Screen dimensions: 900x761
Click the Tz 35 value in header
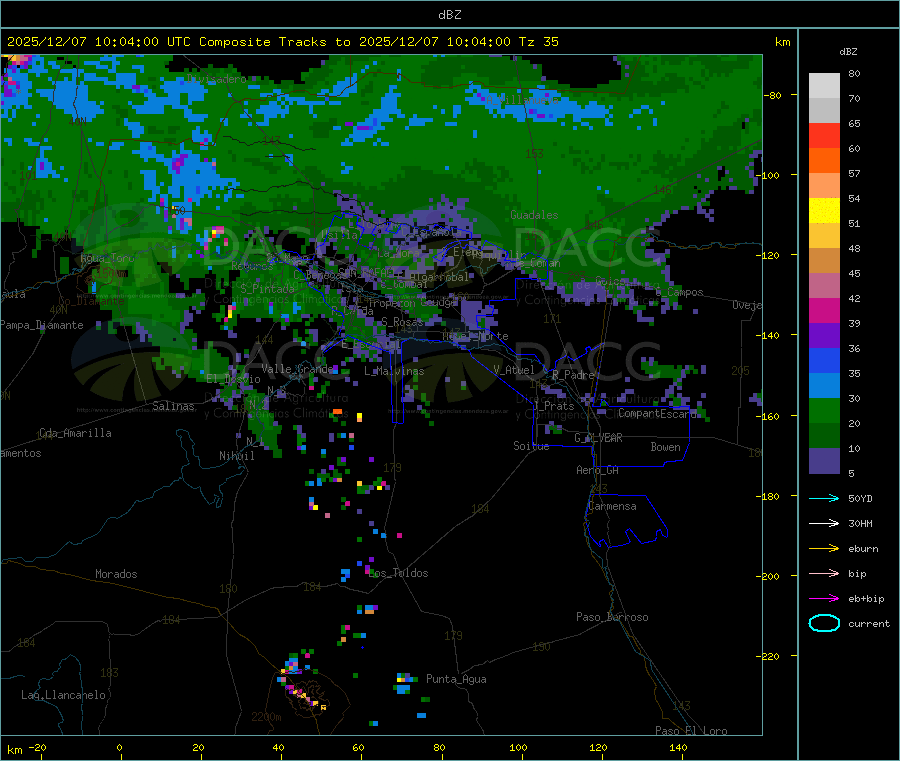[538, 42]
